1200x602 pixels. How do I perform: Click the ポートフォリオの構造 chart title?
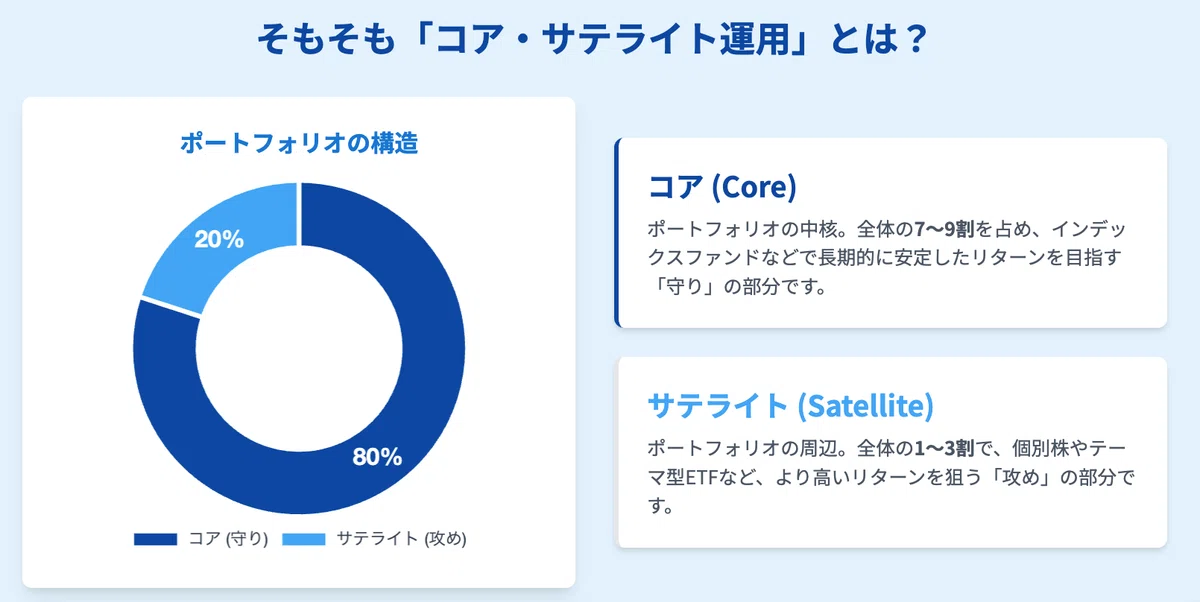(x=299, y=143)
